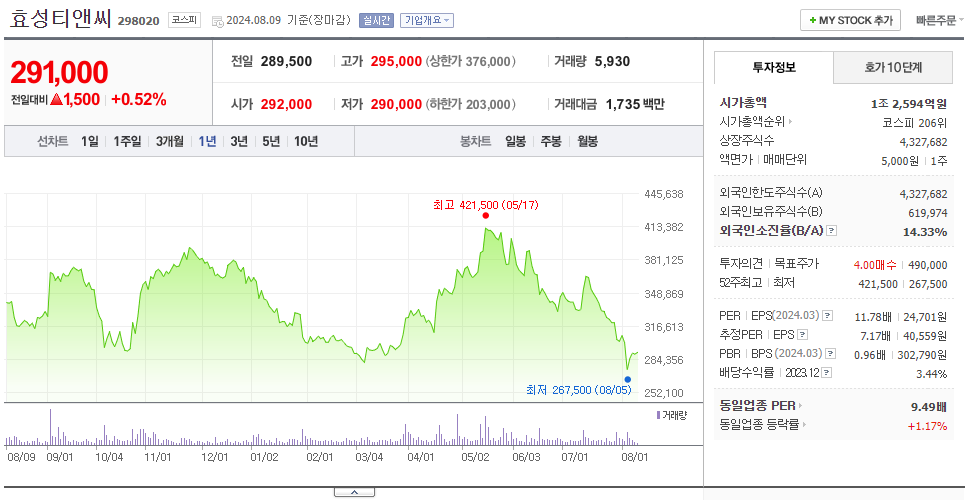Screen dimensions: 968x500
Task: Select the 1일 line chart period
Action: point(90,141)
